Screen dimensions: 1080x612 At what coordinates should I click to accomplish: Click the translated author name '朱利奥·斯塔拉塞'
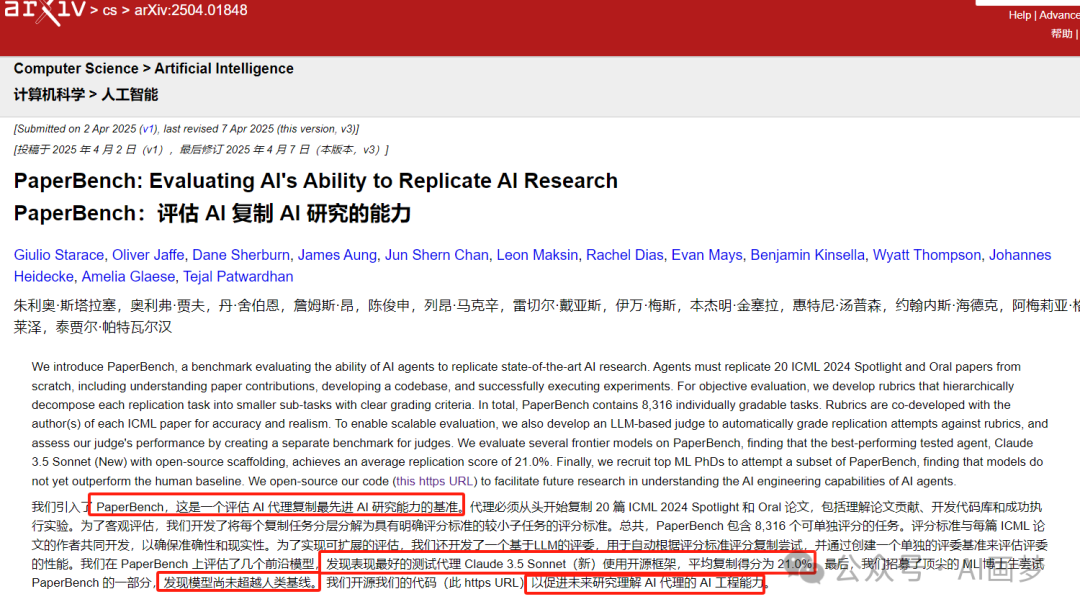pyautogui.click(x=65, y=306)
